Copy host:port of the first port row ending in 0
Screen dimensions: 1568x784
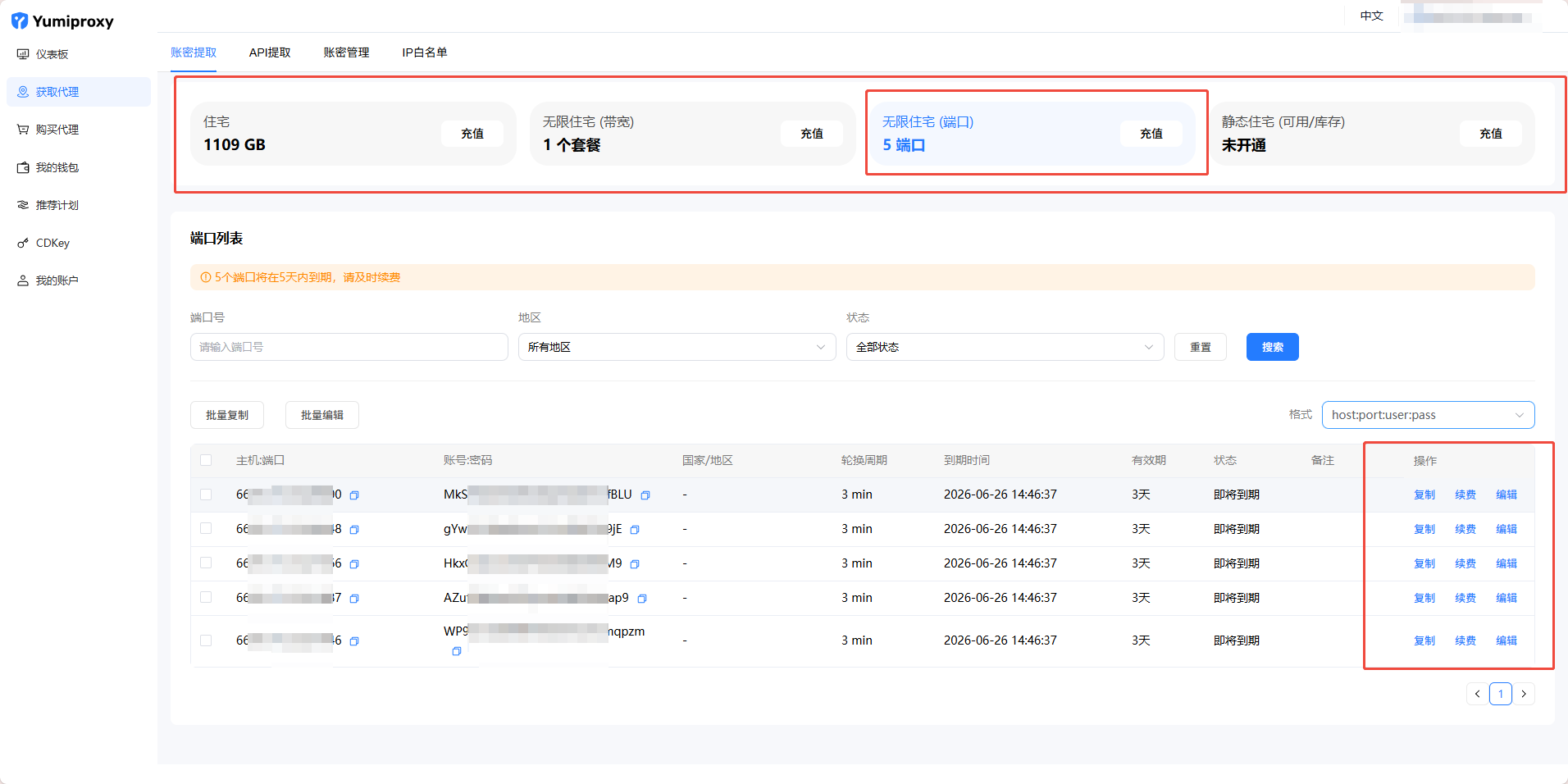coord(354,495)
